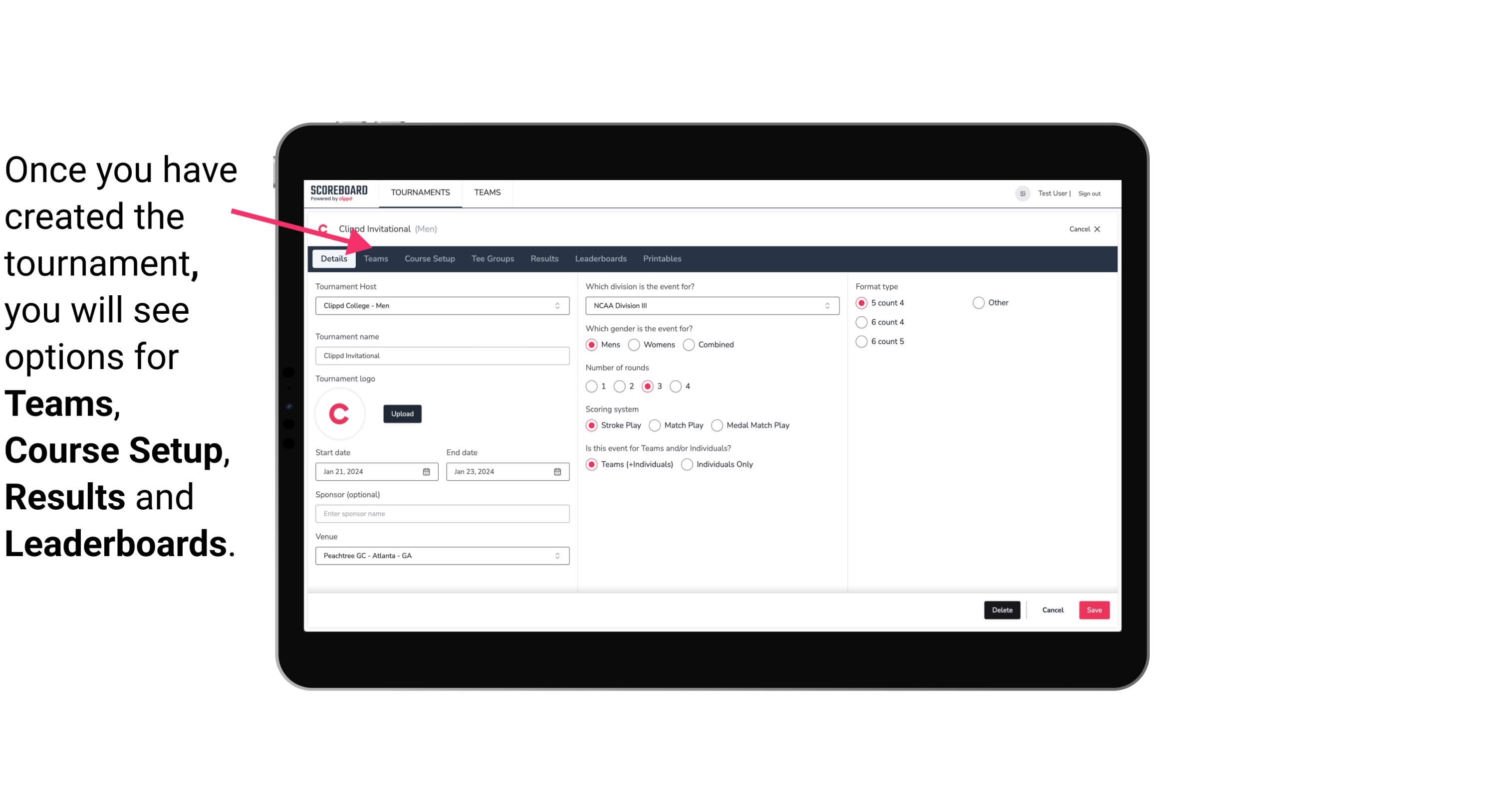Click the end date calendar icon
1510x812 pixels.
pos(557,471)
